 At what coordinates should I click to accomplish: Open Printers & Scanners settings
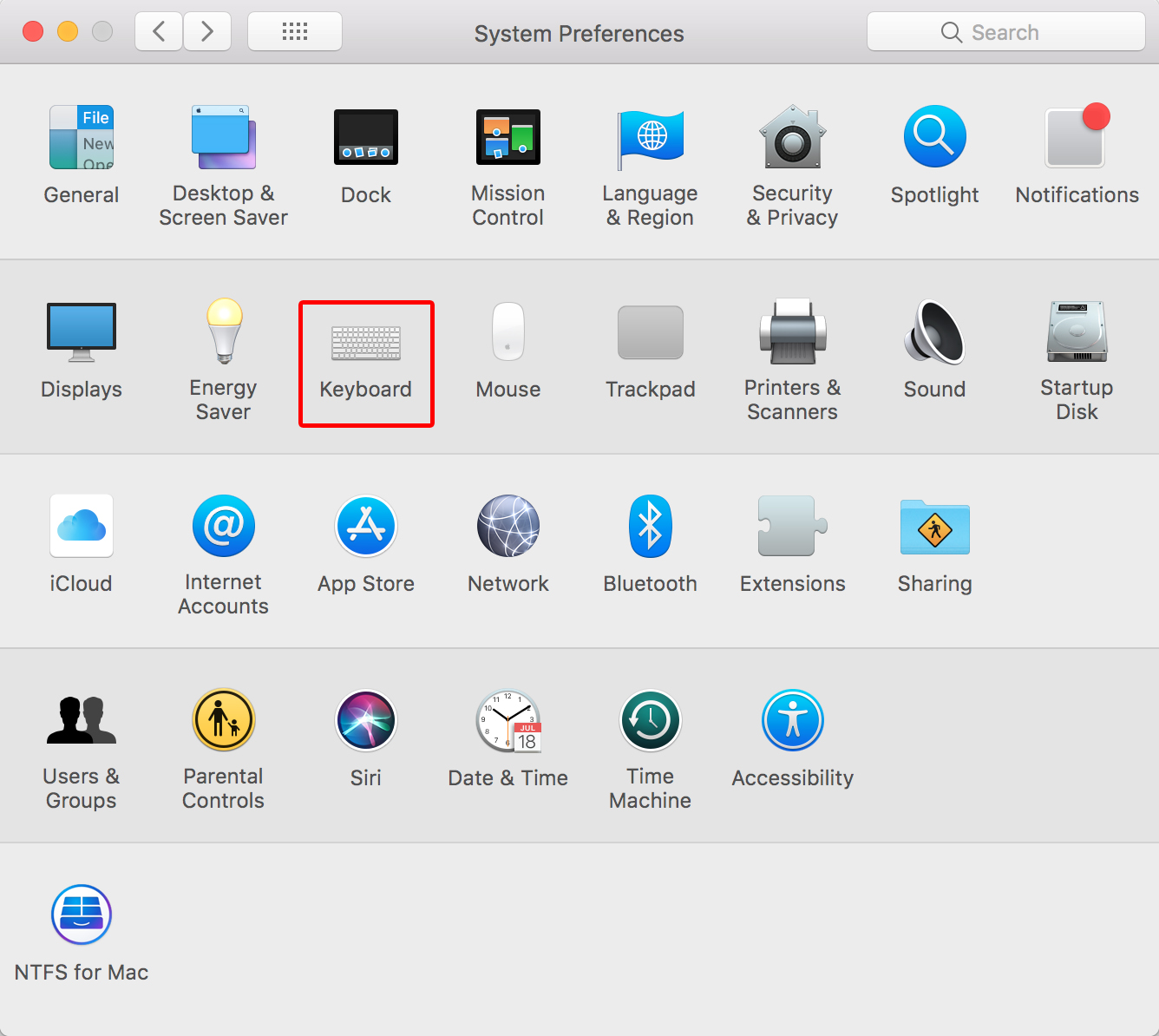[792, 332]
